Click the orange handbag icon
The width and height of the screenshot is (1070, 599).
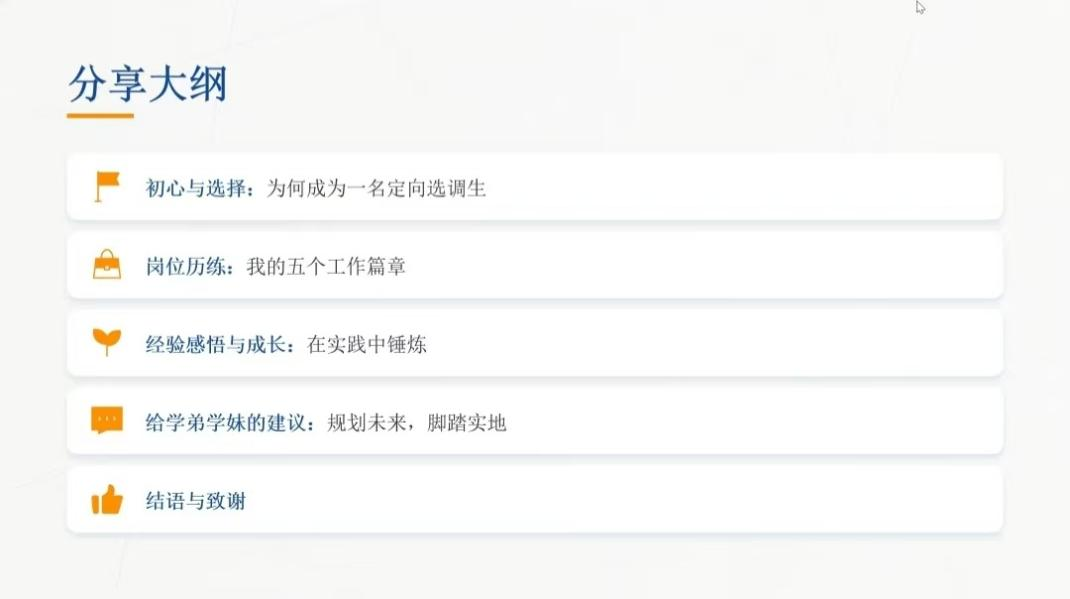[107, 265]
